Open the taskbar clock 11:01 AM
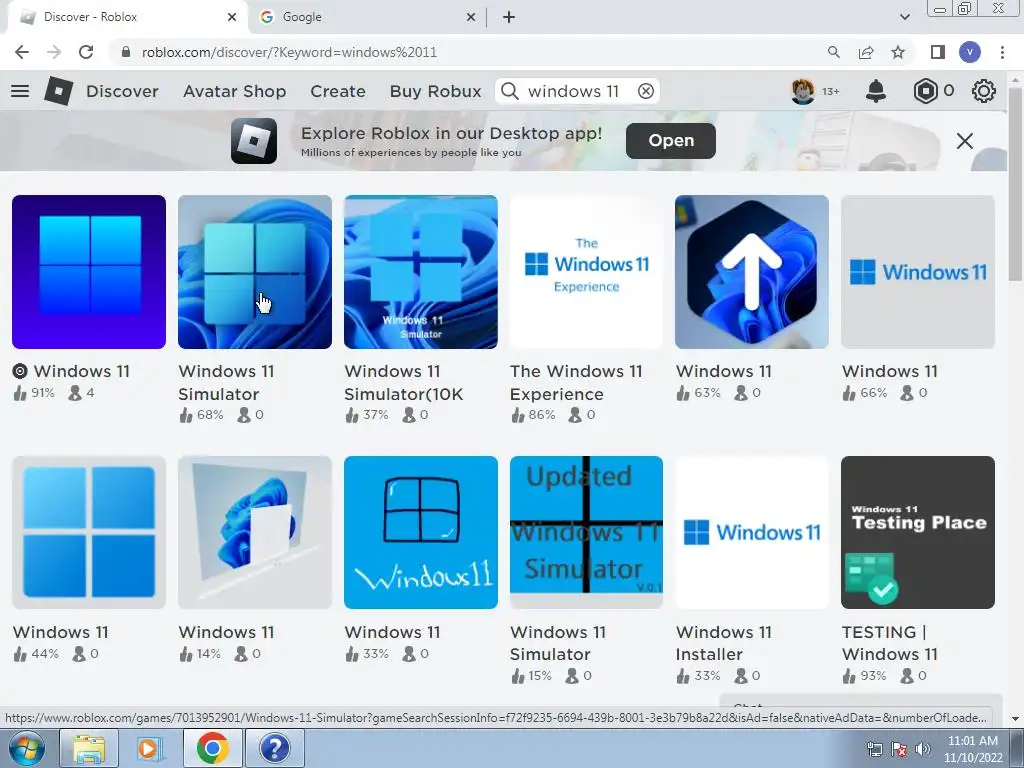This screenshot has width=1024, height=768. [x=973, y=749]
